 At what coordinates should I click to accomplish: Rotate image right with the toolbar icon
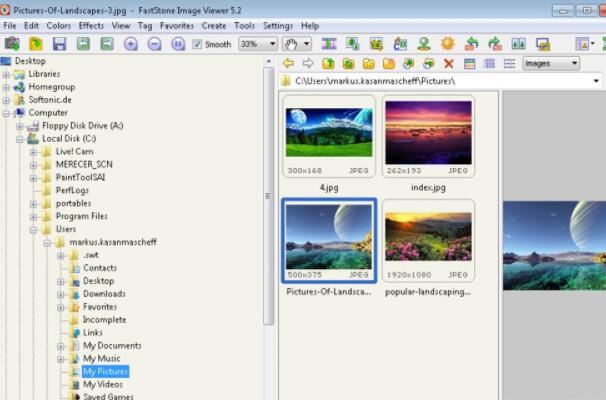pos(494,44)
